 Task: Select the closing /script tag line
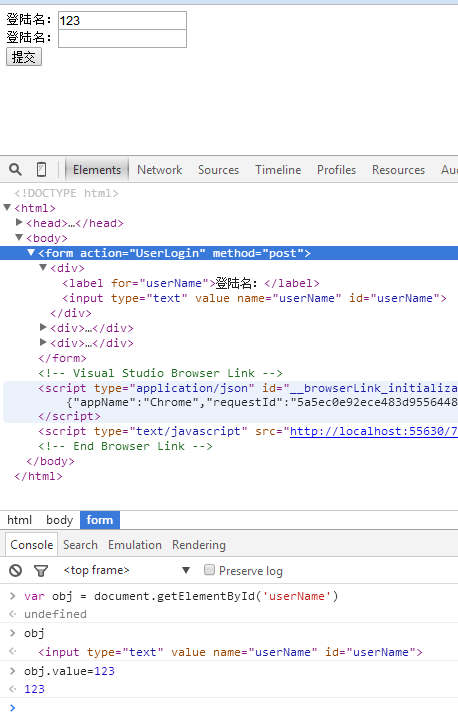69,416
